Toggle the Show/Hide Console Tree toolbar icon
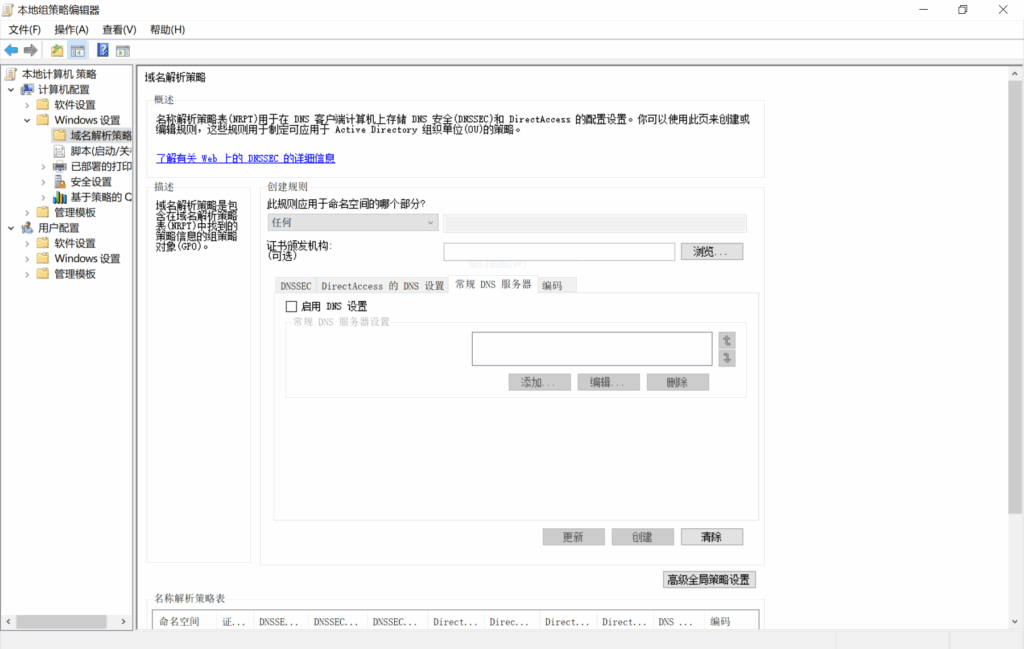Viewport: 1024px width, 649px height. [76, 49]
